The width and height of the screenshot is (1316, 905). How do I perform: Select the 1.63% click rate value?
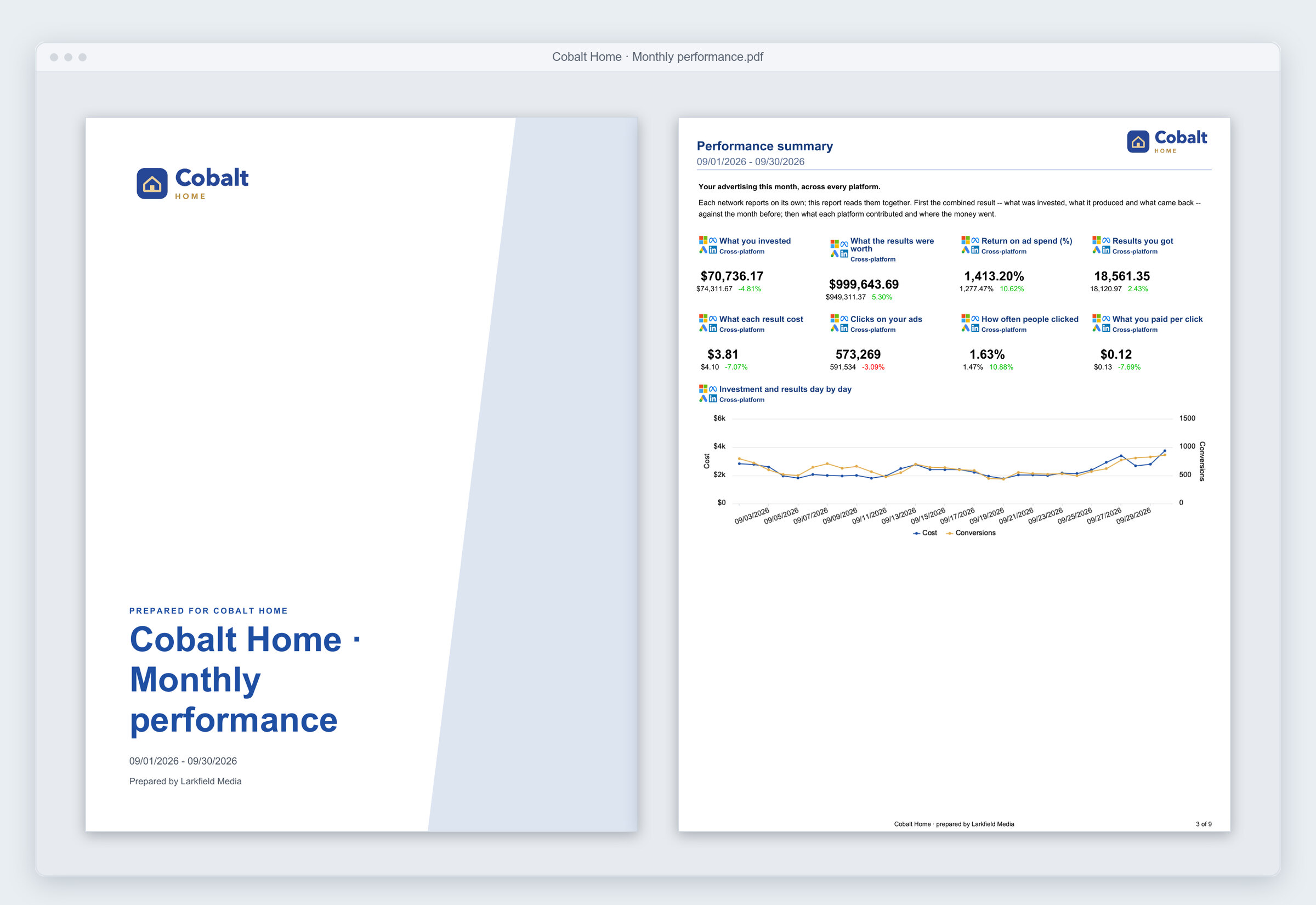[986, 354]
